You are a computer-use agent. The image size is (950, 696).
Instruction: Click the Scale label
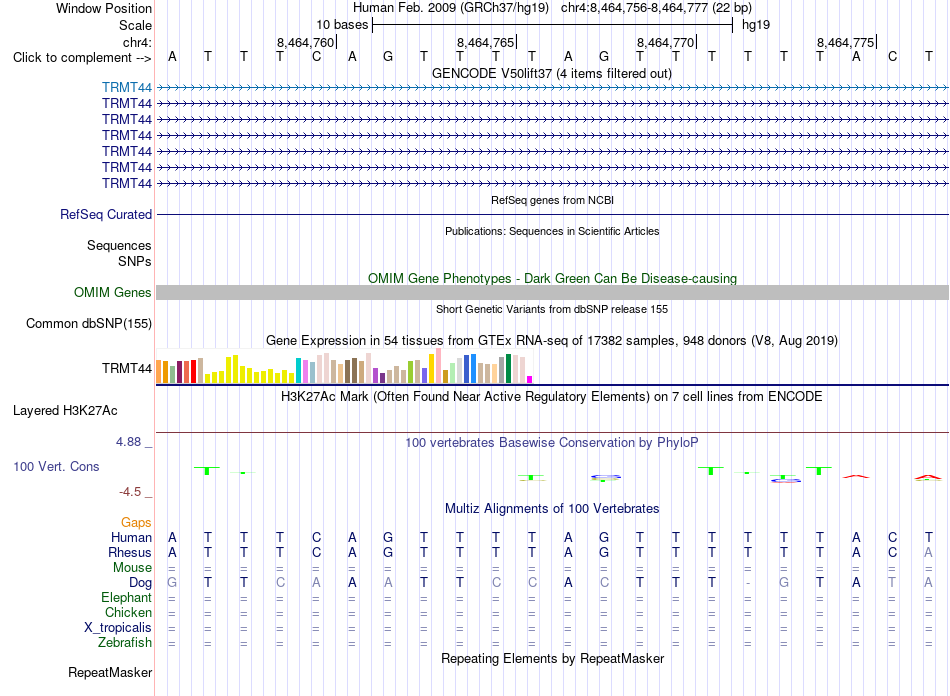[135, 25]
